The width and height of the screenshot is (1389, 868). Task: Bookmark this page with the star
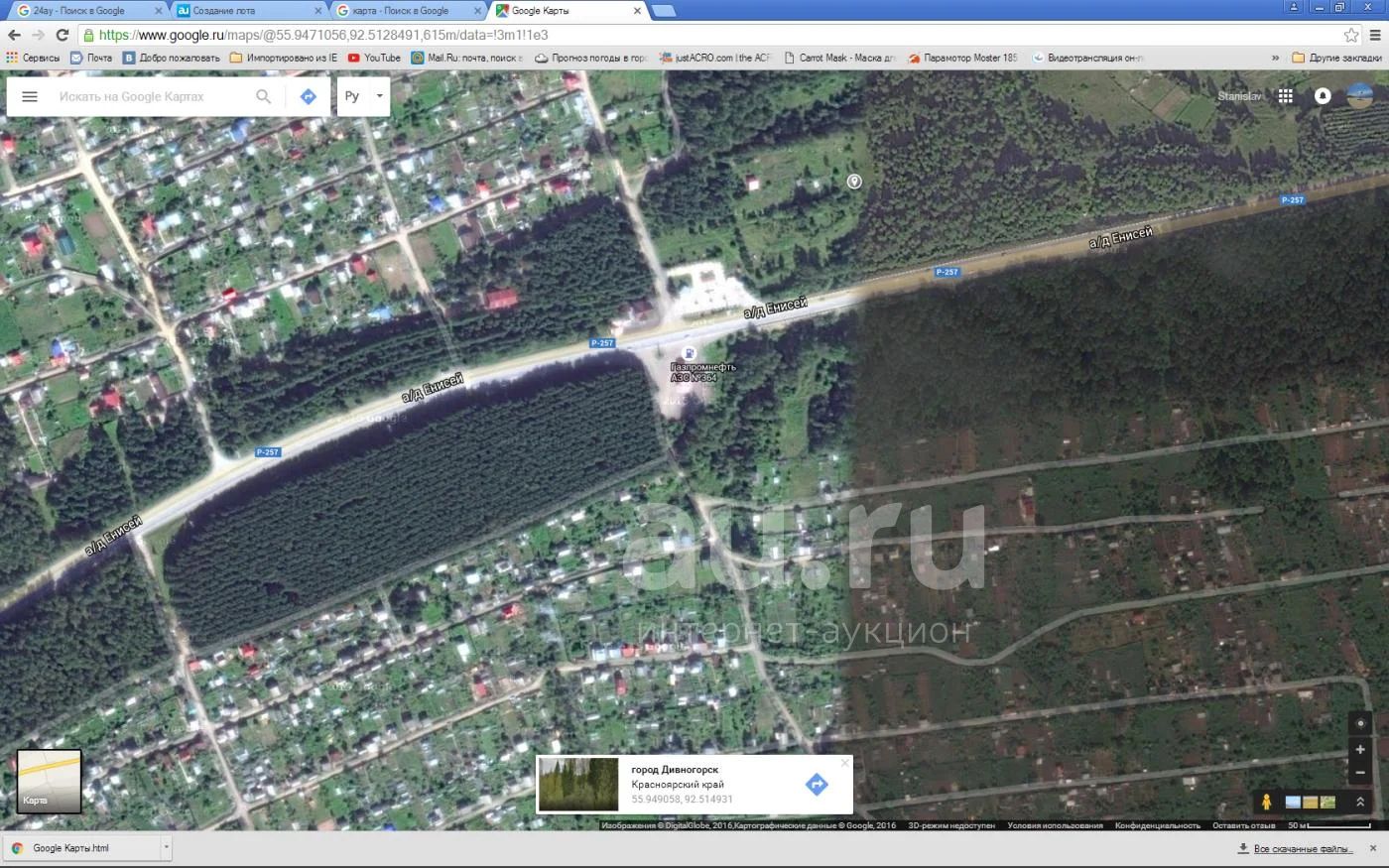1350,35
